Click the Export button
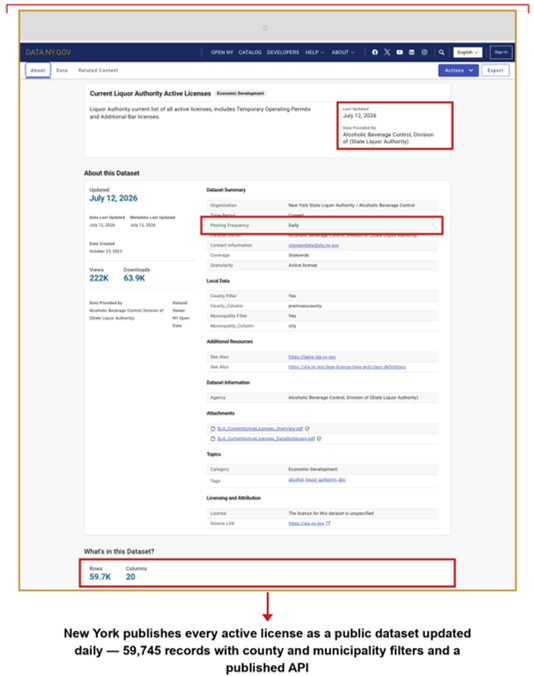Viewport: 534px width, 676px height. [495, 70]
